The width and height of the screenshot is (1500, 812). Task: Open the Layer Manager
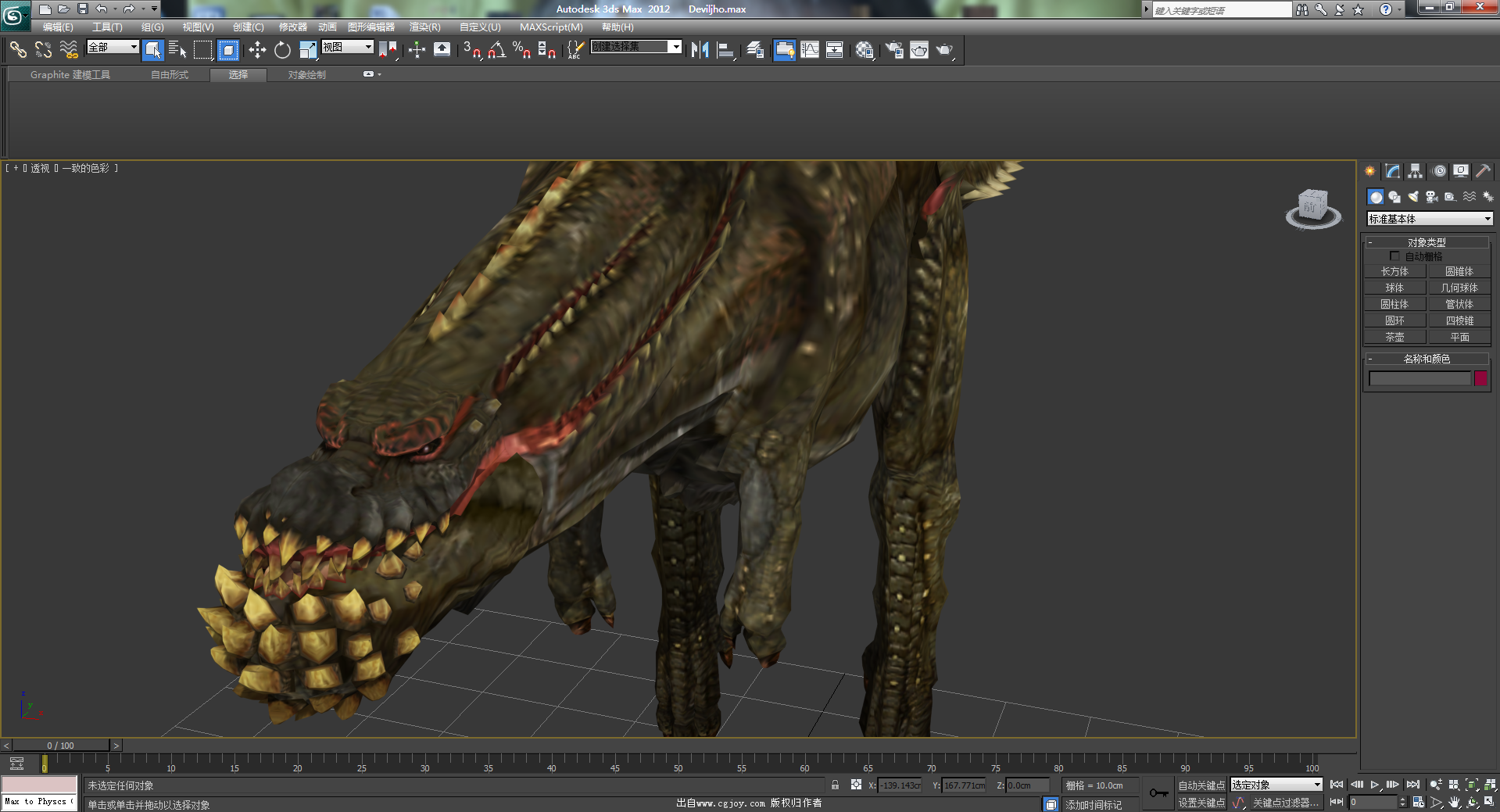[x=755, y=50]
